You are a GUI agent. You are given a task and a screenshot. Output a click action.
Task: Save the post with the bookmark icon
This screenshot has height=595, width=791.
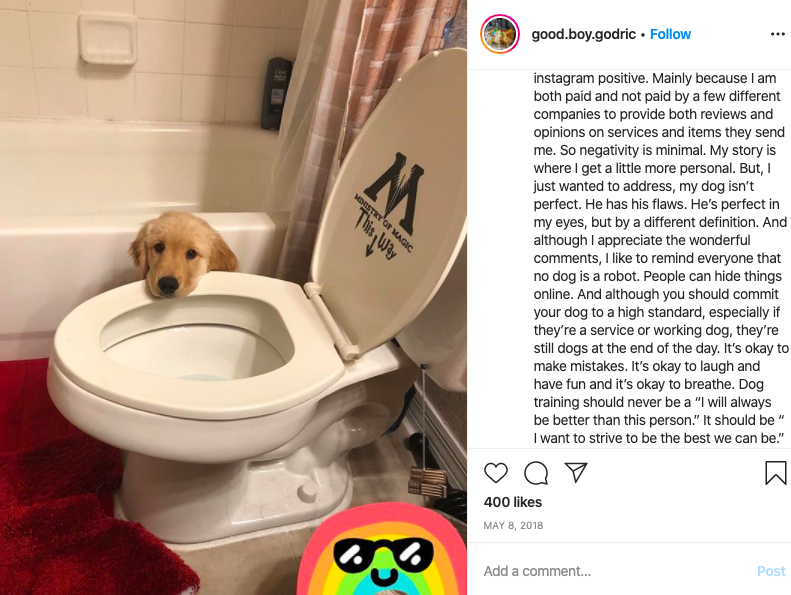(x=775, y=473)
